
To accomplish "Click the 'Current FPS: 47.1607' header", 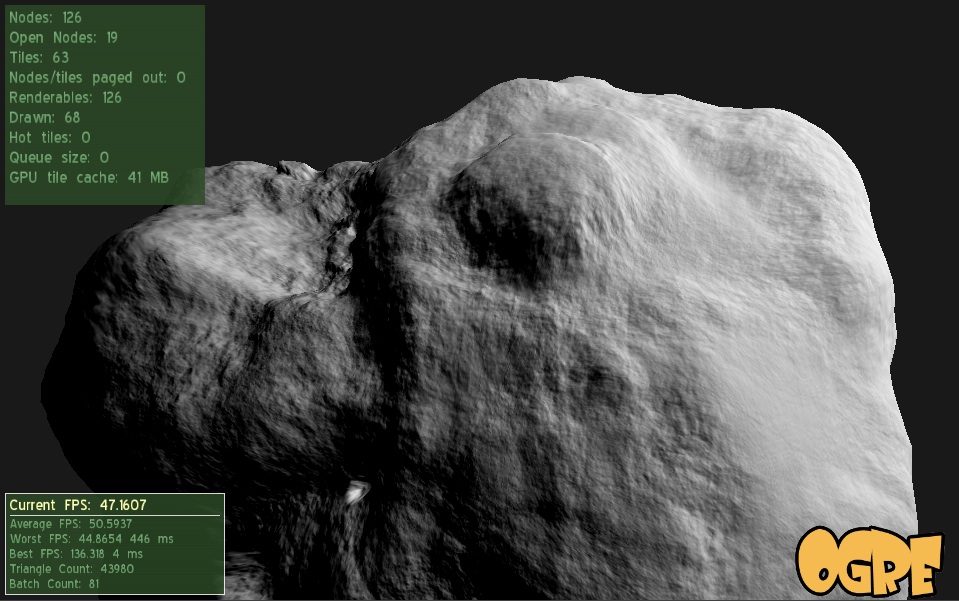I will pos(78,505).
